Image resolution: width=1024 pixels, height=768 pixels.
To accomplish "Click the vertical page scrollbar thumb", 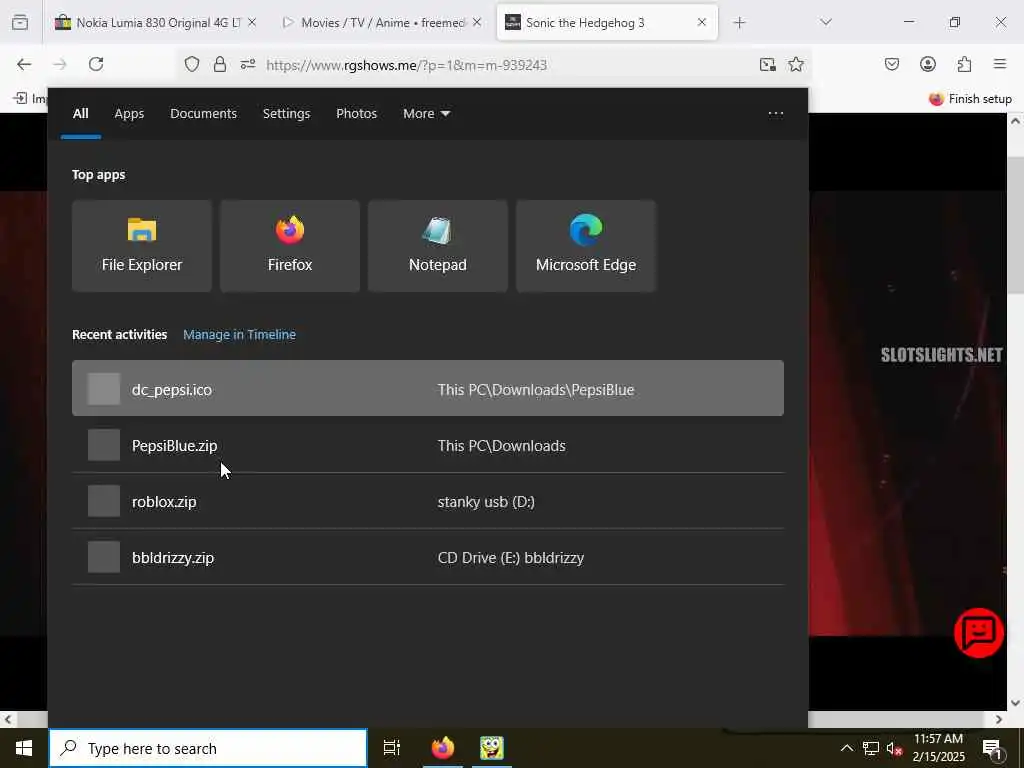I will click(x=1016, y=225).
